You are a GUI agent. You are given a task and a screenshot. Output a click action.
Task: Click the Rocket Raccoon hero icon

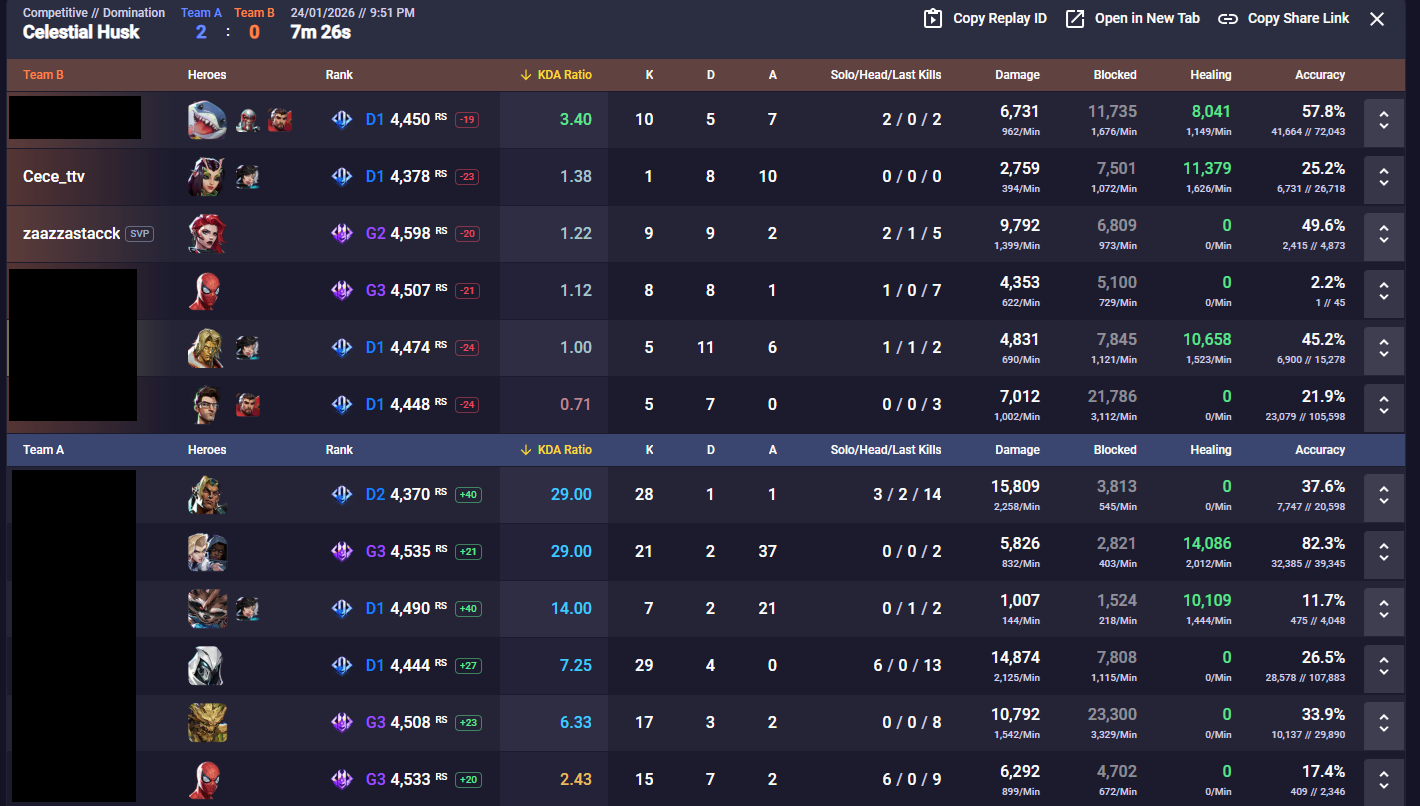pyautogui.click(x=207, y=609)
